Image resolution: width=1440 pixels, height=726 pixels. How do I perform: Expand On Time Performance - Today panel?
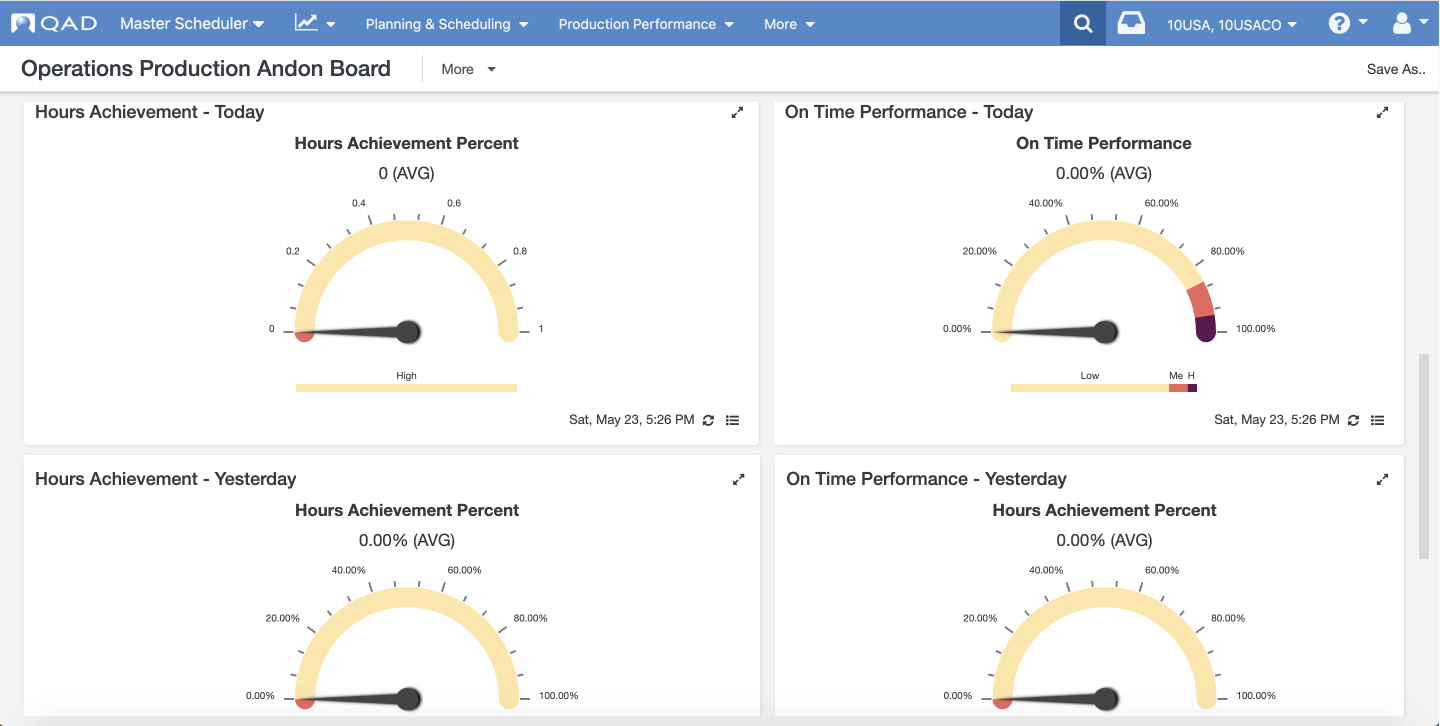coord(1382,113)
